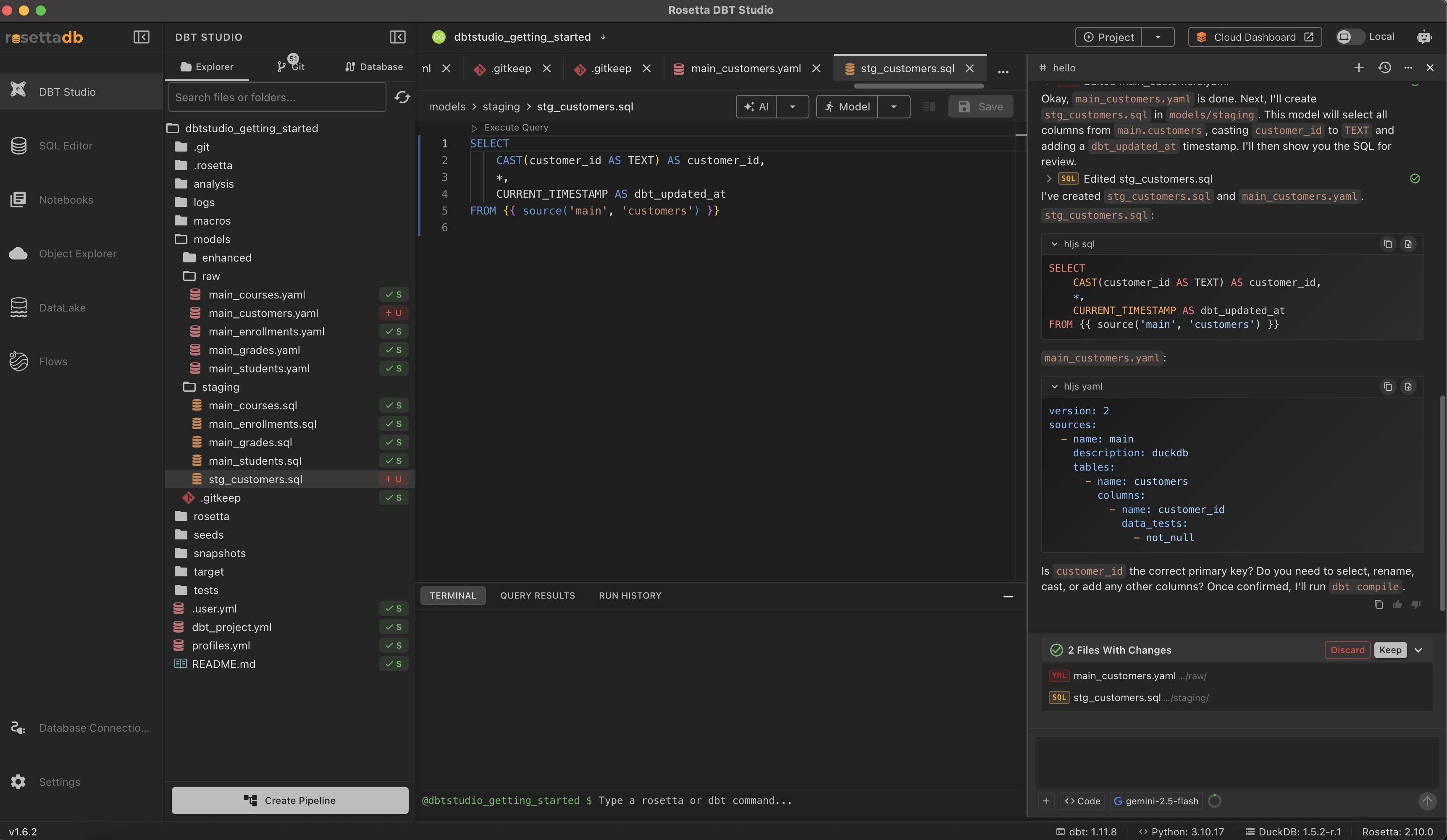The image size is (1447, 840).
Task: Click Create Pipeline
Action: click(x=290, y=801)
